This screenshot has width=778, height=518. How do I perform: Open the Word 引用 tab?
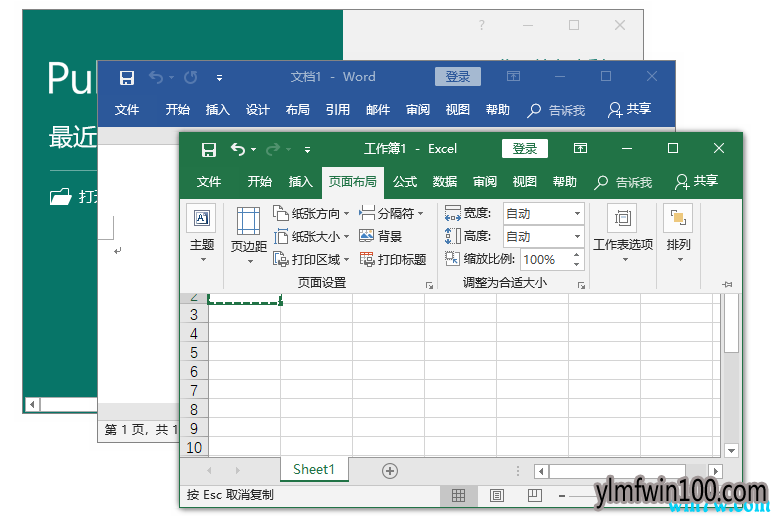[x=338, y=110]
